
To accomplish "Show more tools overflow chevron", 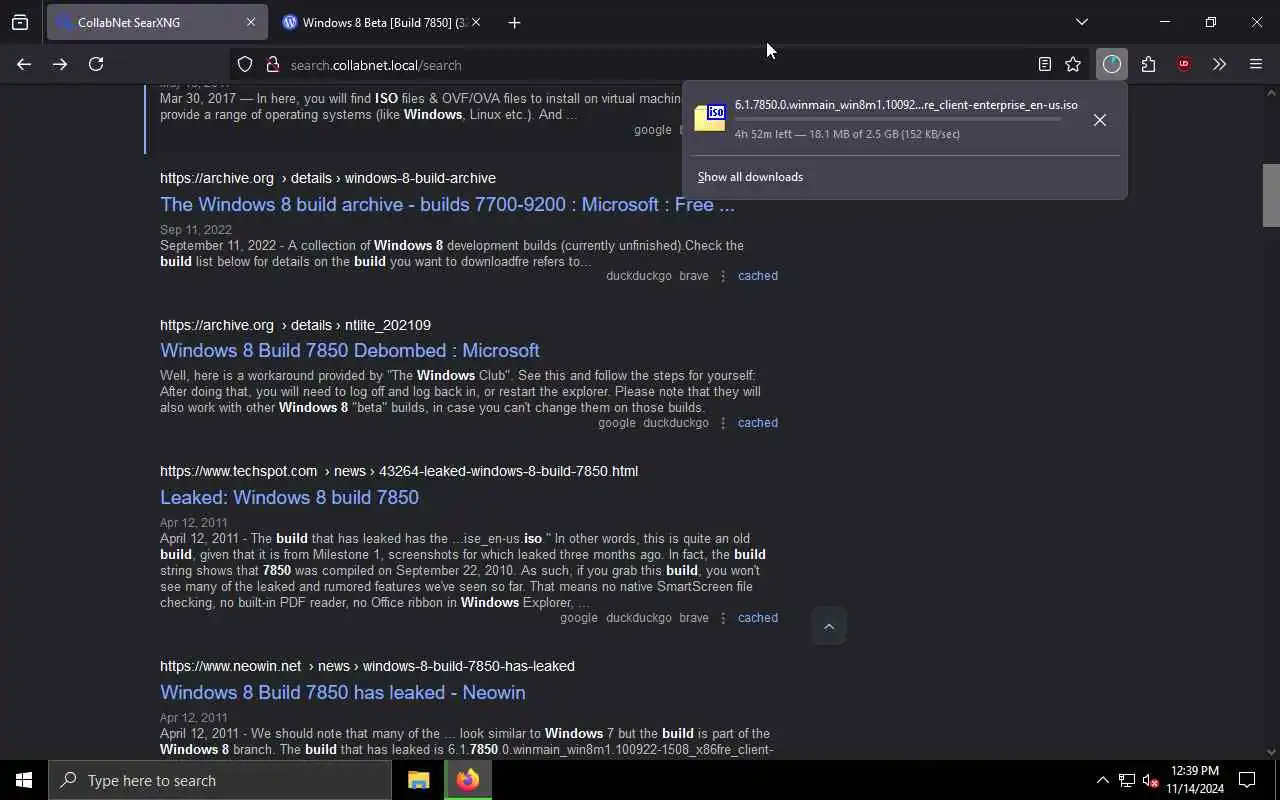I will click(x=1219, y=64).
